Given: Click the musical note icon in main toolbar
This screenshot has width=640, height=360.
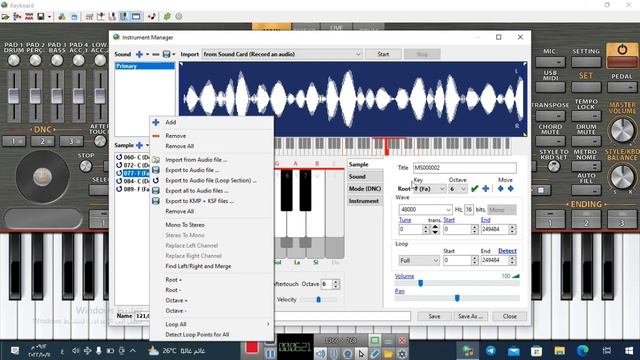Looking at the screenshot, I should click(x=151, y=16).
